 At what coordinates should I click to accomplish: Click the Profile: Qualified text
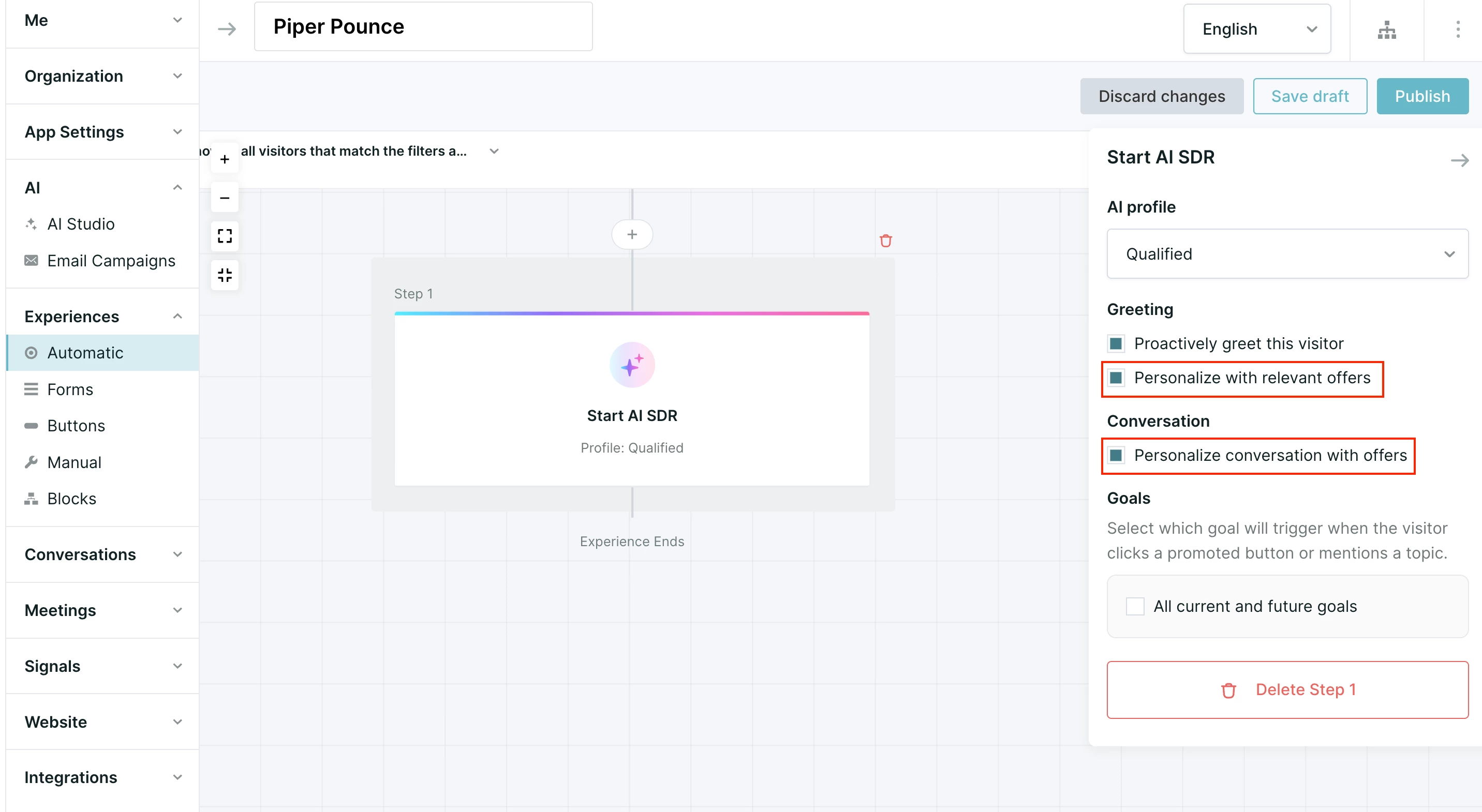coord(632,447)
